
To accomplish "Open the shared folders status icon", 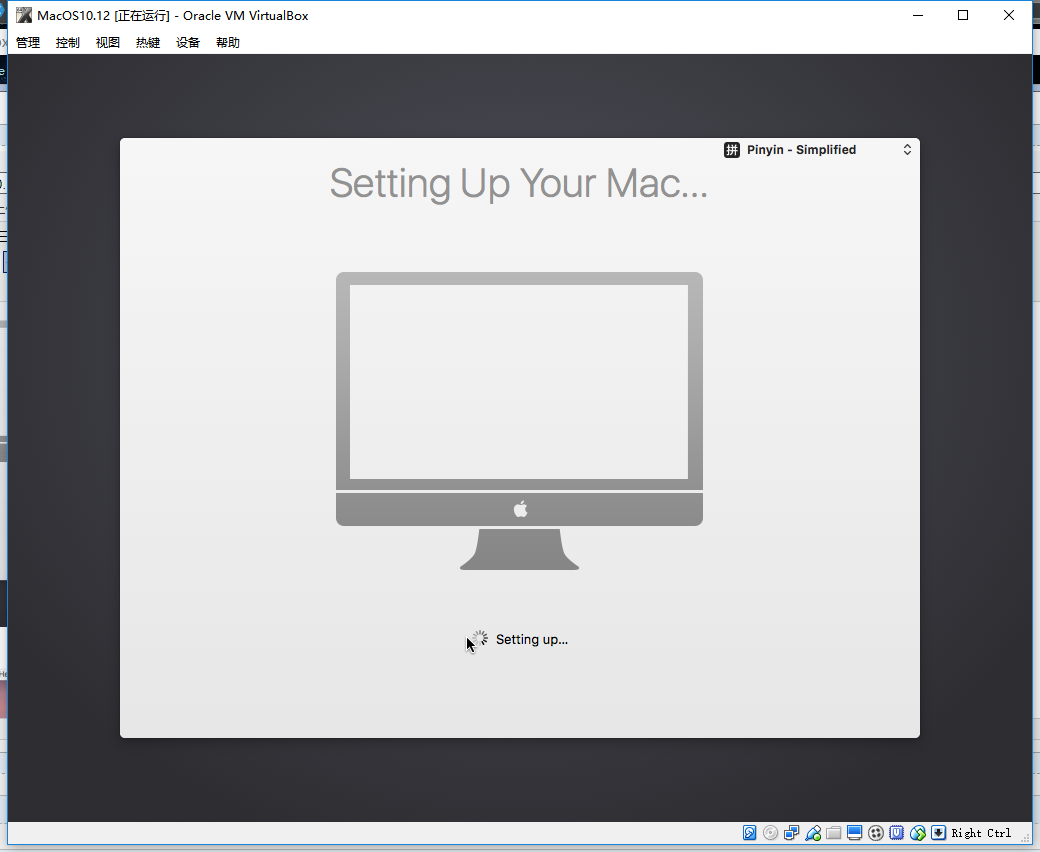I will point(834,833).
